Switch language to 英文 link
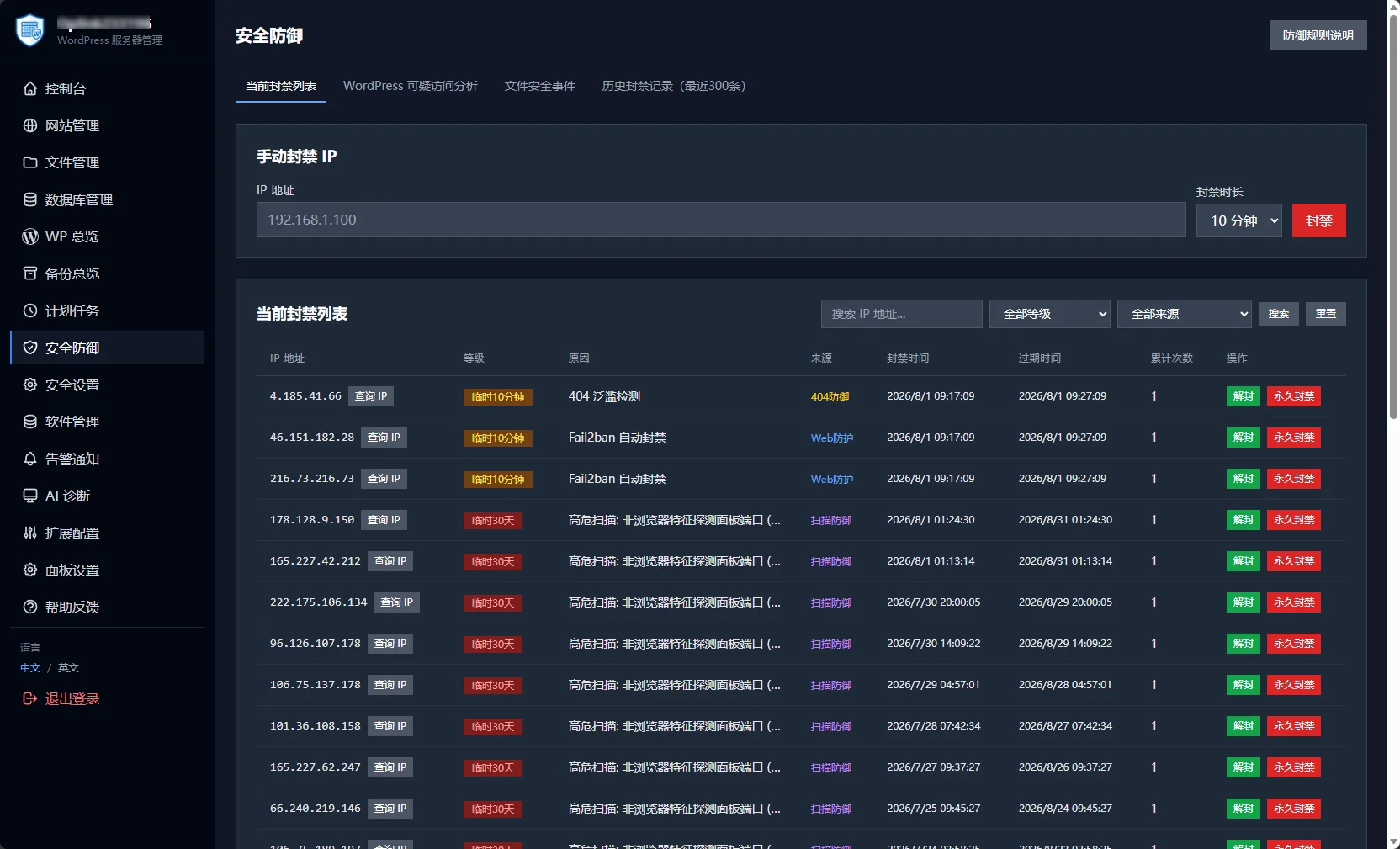 [x=68, y=668]
